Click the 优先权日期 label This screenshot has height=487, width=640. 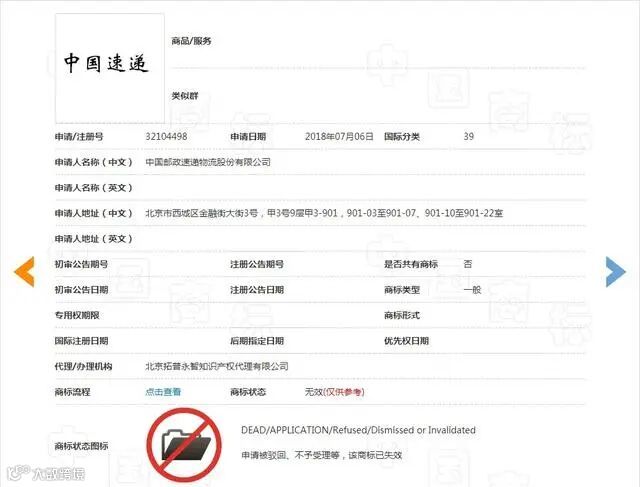coord(406,341)
